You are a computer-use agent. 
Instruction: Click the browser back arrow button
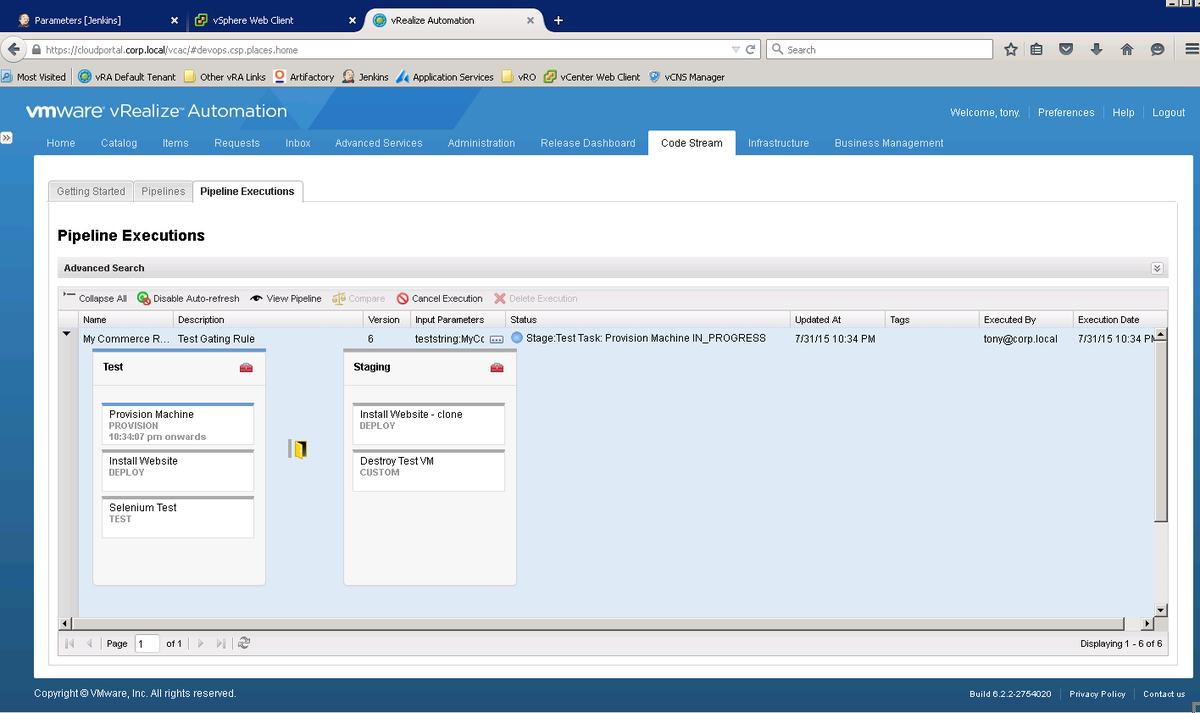(14, 49)
